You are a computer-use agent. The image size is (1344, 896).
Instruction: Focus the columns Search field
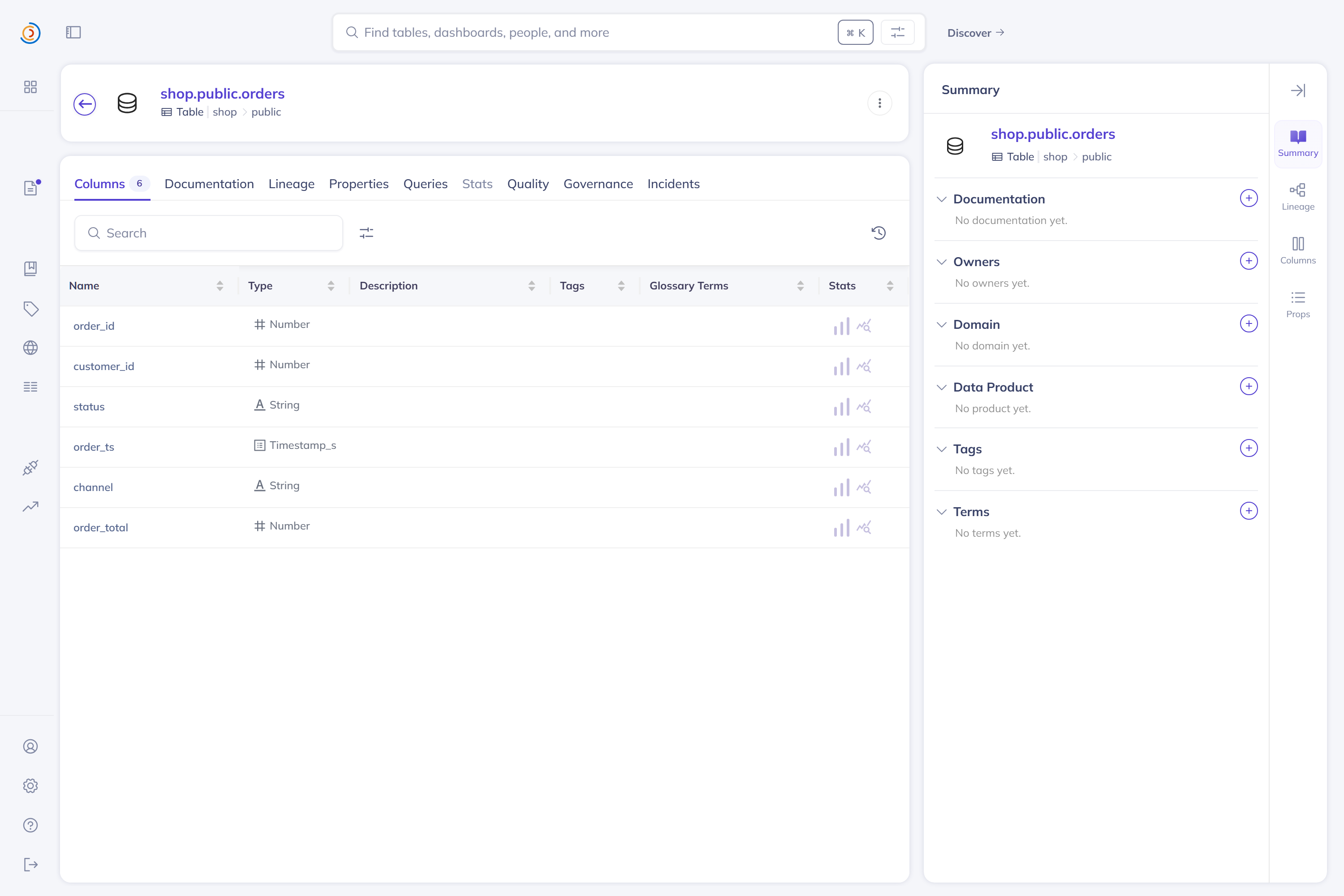(209, 233)
